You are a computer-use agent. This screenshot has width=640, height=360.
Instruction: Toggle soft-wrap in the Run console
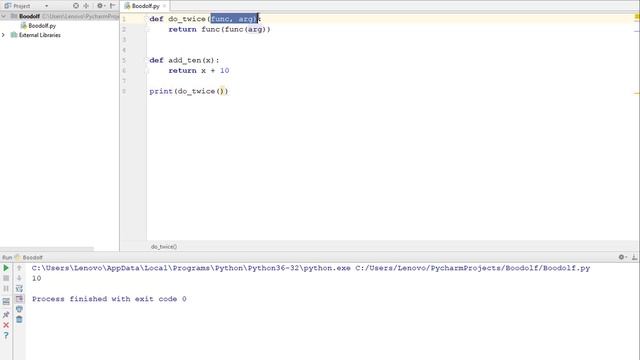click(19, 289)
